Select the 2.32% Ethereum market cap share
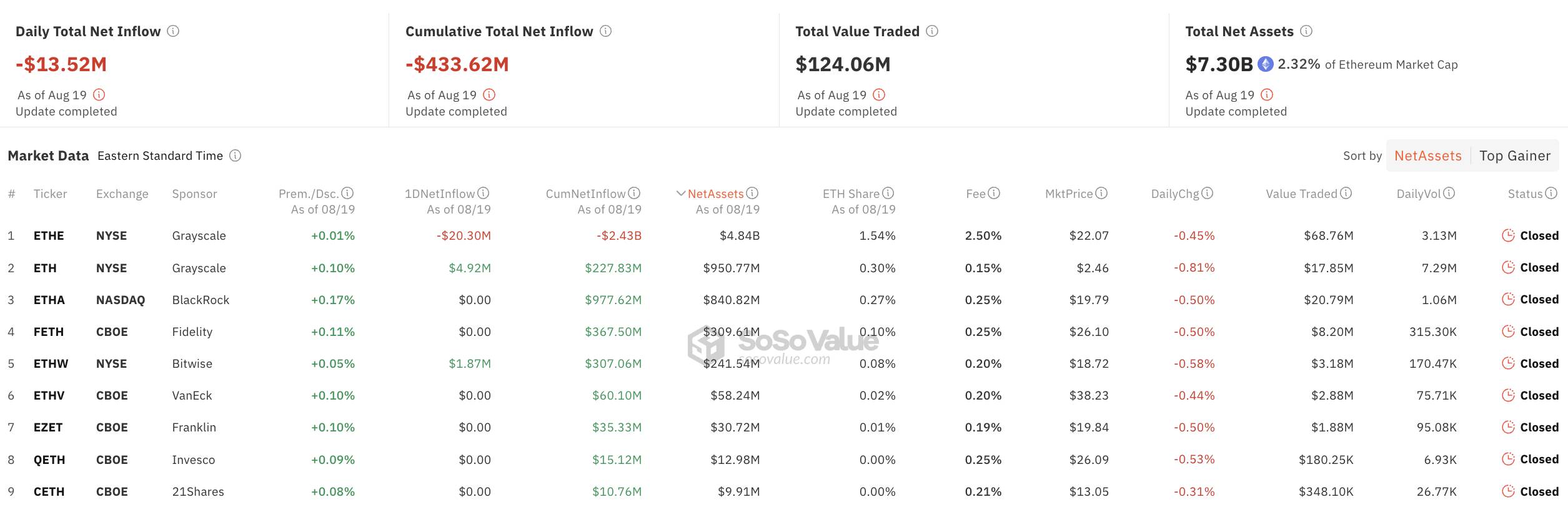This screenshot has height=512, width=1568. pyautogui.click(x=1299, y=64)
